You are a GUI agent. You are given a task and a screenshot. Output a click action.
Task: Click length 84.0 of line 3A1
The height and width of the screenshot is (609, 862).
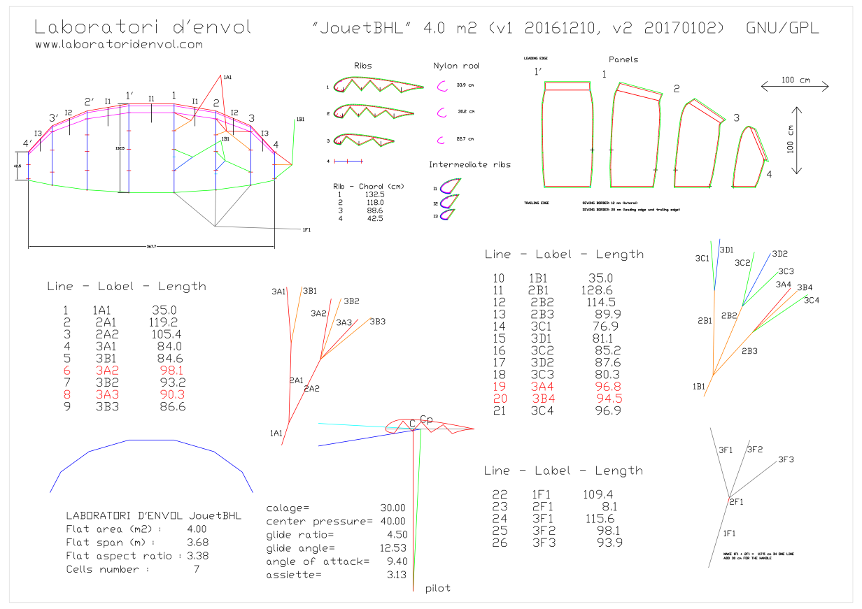[169, 347]
